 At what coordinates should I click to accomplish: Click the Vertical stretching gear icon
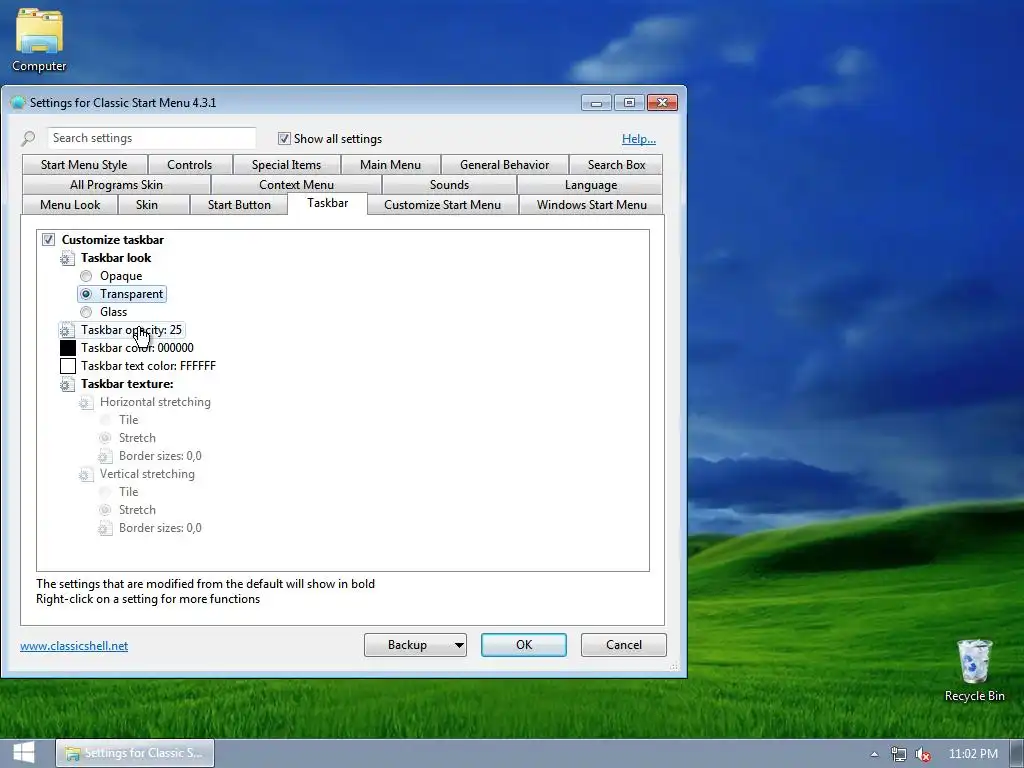(86, 474)
